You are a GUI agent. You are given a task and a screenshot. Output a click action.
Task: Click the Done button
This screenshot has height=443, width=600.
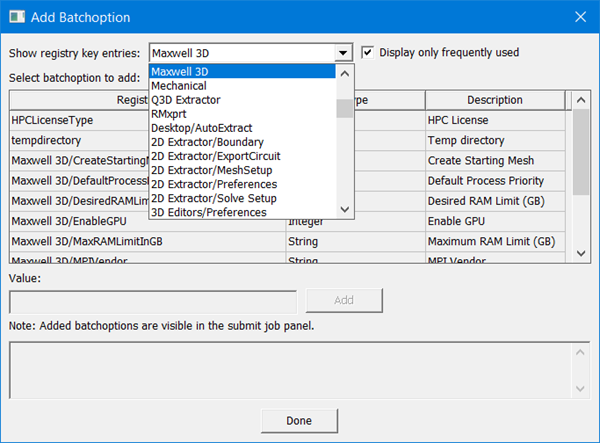[x=299, y=421]
